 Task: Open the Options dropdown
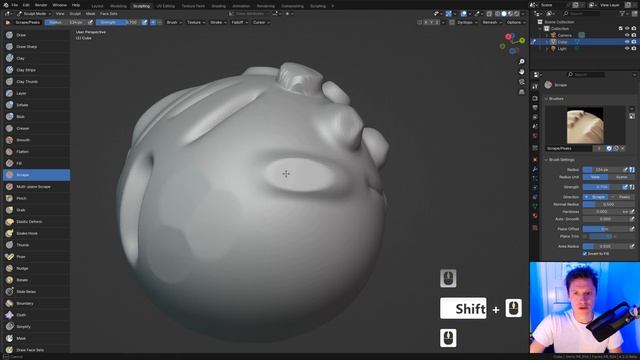click(x=516, y=22)
